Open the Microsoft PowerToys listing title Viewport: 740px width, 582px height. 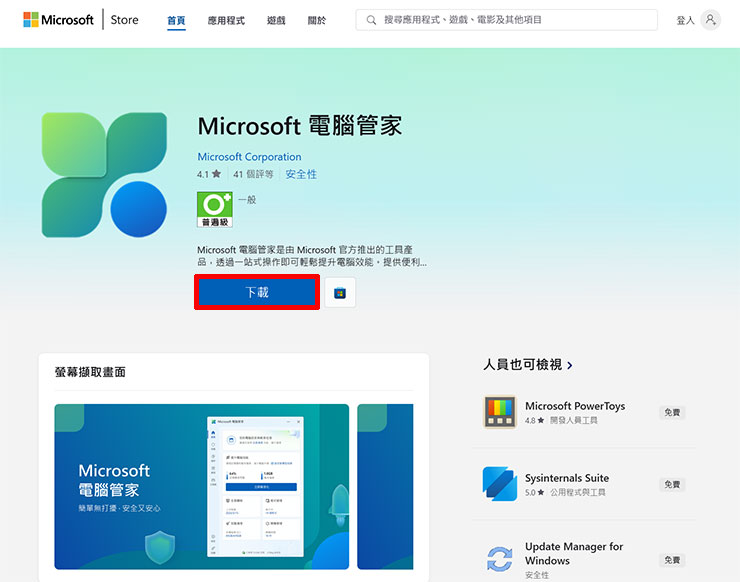coord(575,406)
